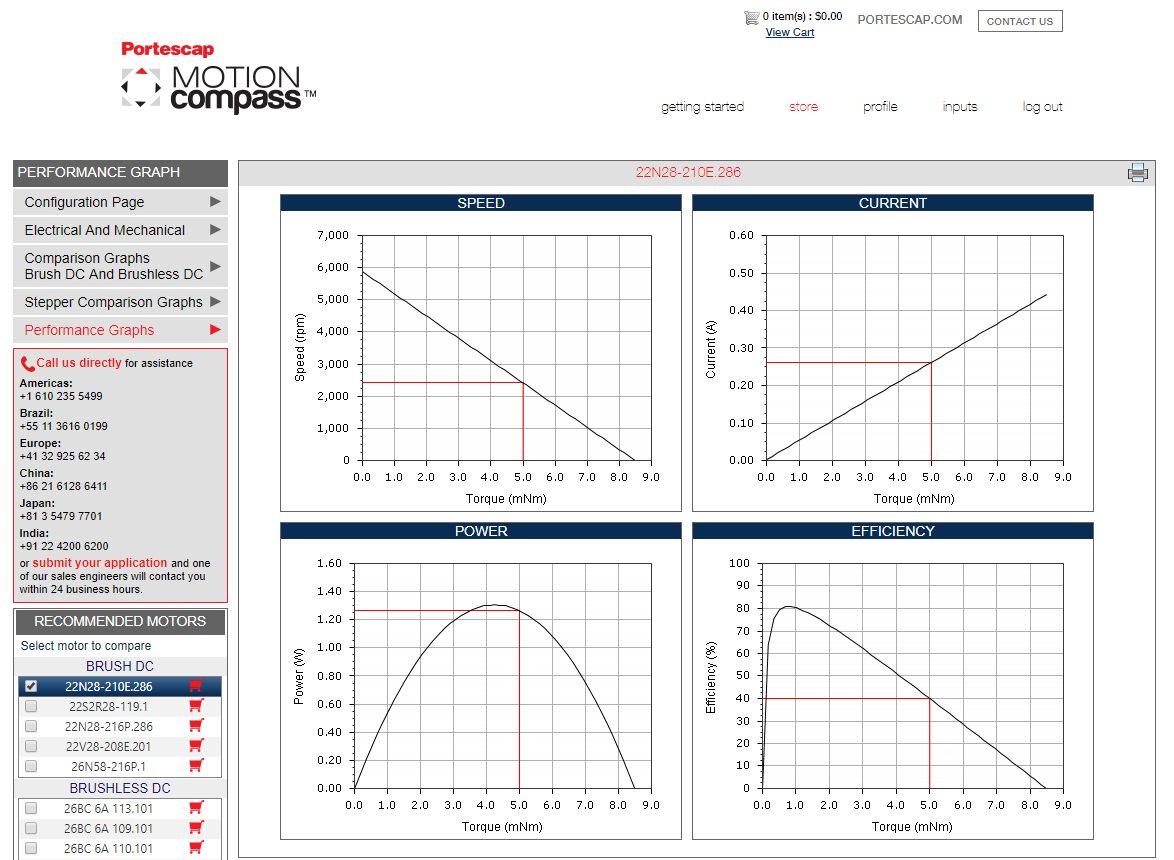Click Americas phone number +1 610 235 5499
The width and height of the screenshot is (1174, 860).
click(61, 396)
